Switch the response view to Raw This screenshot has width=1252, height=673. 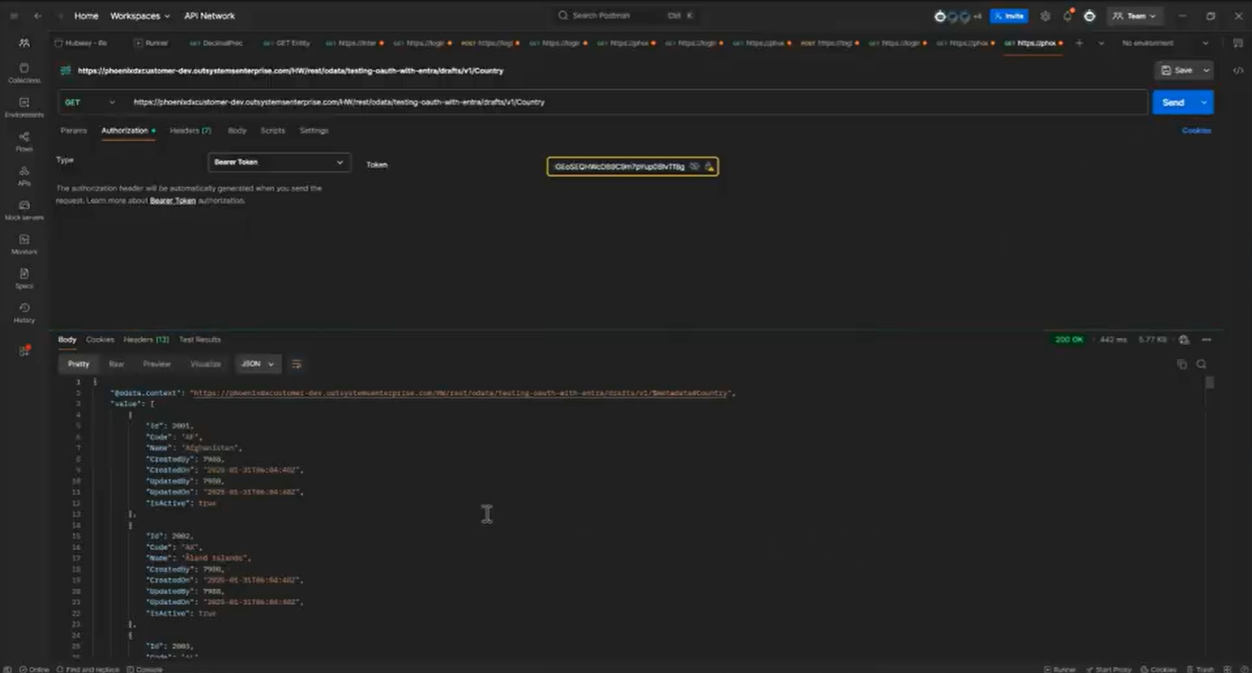pyautogui.click(x=116, y=364)
